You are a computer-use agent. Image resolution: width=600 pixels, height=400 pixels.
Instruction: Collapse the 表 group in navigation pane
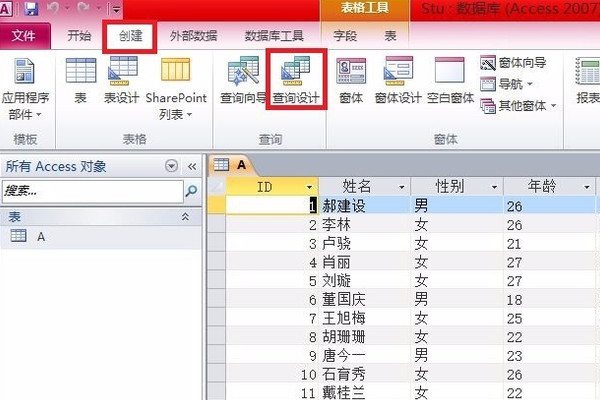[185, 216]
